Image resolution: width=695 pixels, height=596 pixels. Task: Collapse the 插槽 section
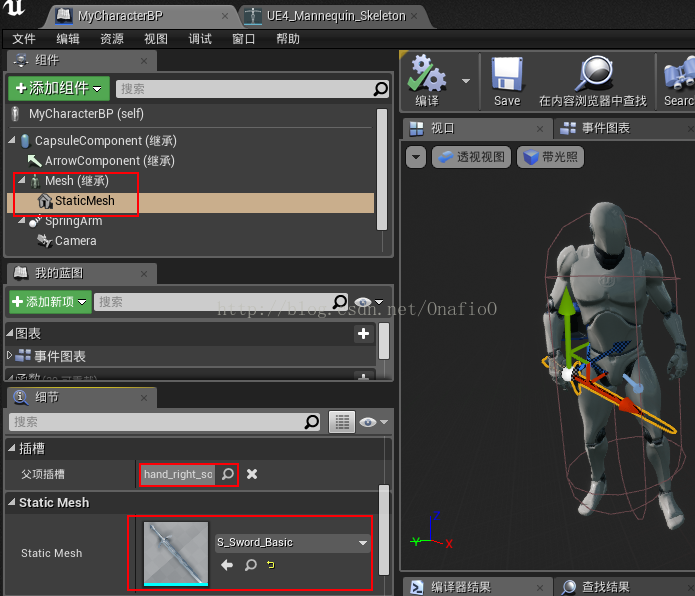point(12,448)
